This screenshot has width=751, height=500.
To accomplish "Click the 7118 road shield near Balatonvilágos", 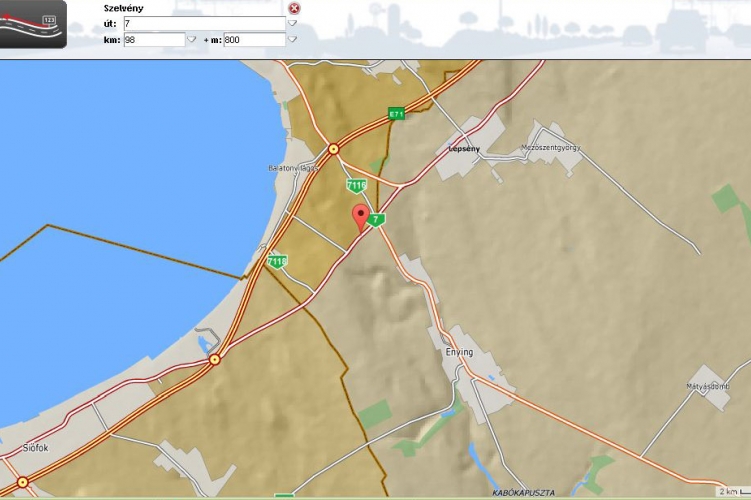I will [356, 186].
